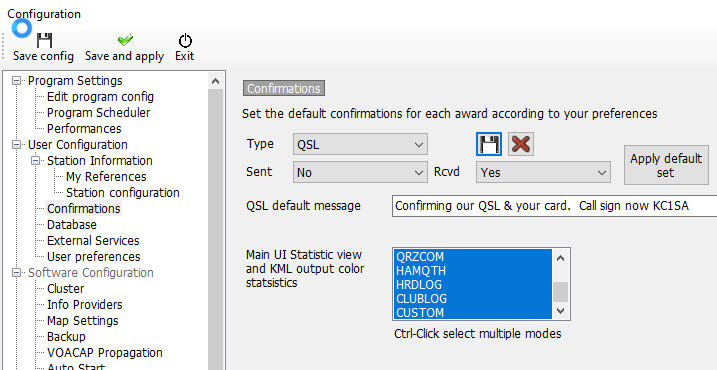Collapse the Station Information tree node
Screen dimensions: 717x370
pyautogui.click(x=36, y=161)
